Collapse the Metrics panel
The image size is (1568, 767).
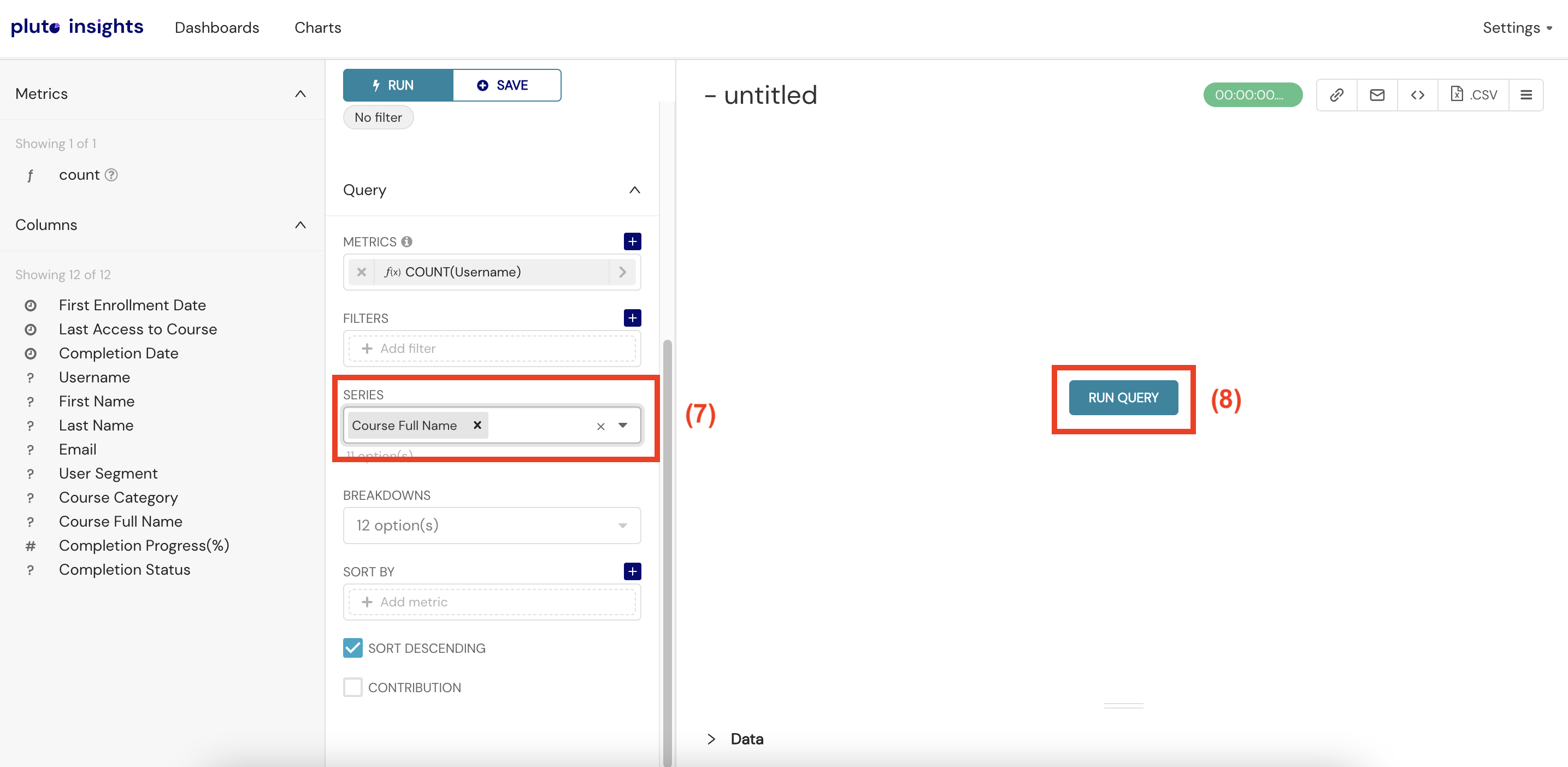(x=300, y=94)
